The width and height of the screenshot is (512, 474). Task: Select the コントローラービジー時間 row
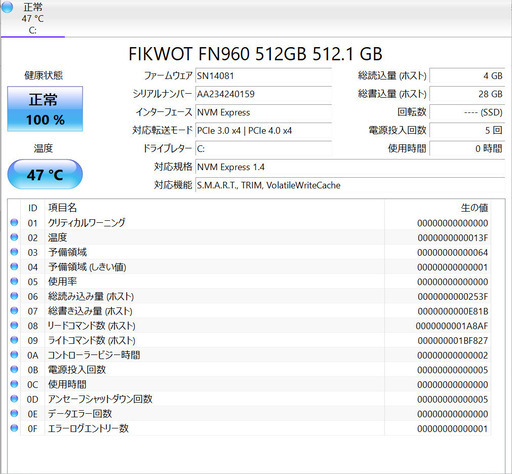pos(248,355)
